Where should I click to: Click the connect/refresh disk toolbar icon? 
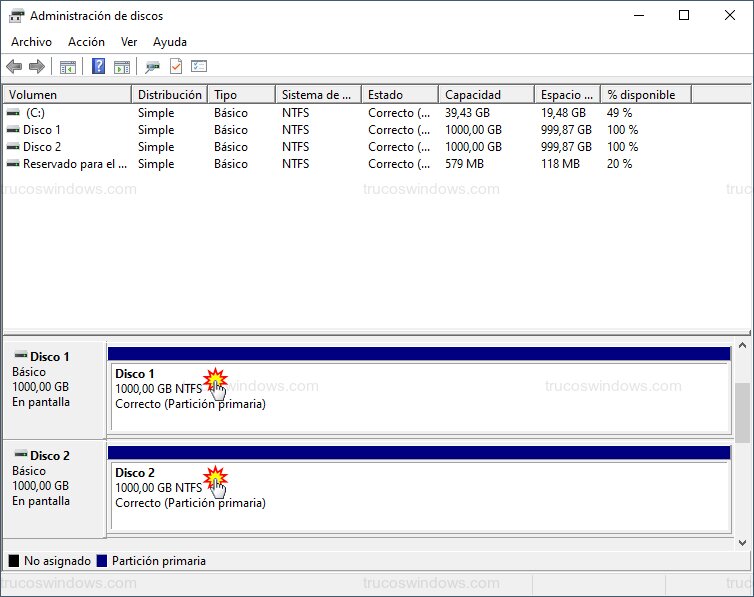152,67
